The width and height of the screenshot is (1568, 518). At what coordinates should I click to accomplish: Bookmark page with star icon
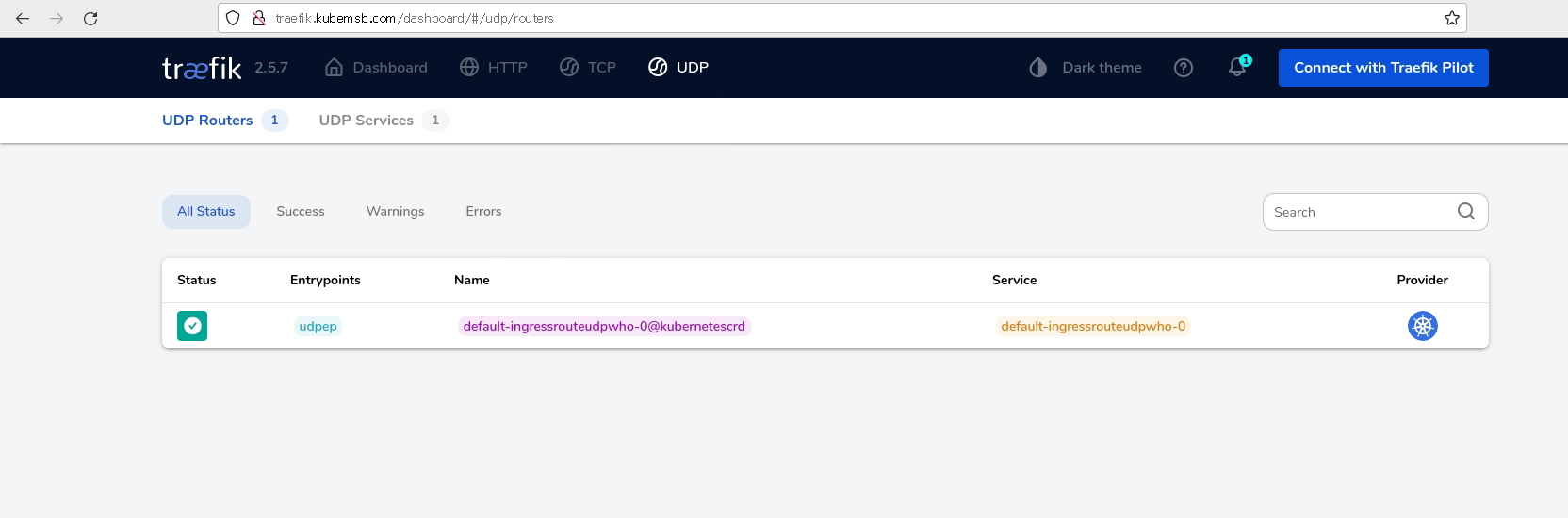tap(1452, 18)
